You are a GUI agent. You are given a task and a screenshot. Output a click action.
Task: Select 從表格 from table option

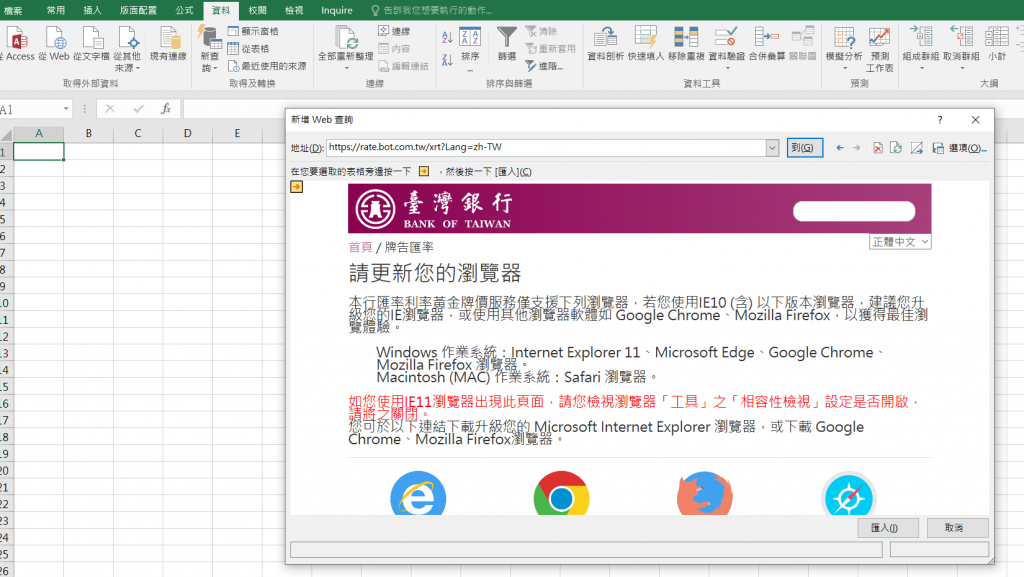coord(248,48)
